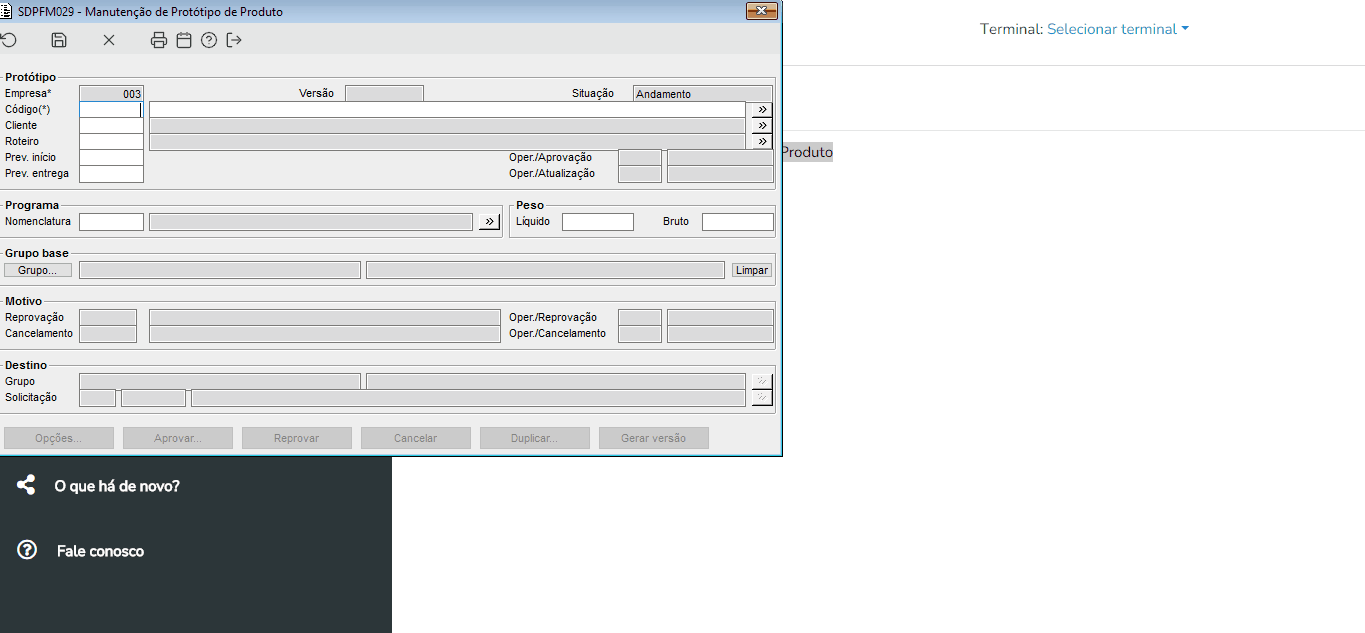Image resolution: width=1365 pixels, height=633 pixels.
Task: Click the 'Prev. entrega' date field
Action: pyautogui.click(x=111, y=174)
